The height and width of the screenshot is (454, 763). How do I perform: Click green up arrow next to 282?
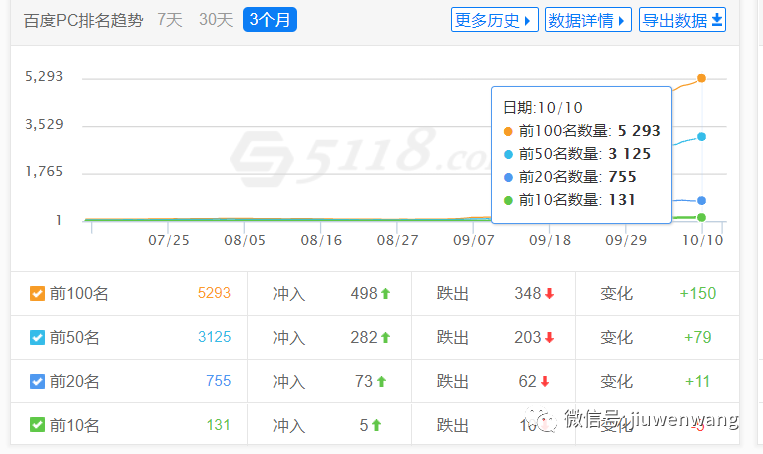pyautogui.click(x=385, y=337)
